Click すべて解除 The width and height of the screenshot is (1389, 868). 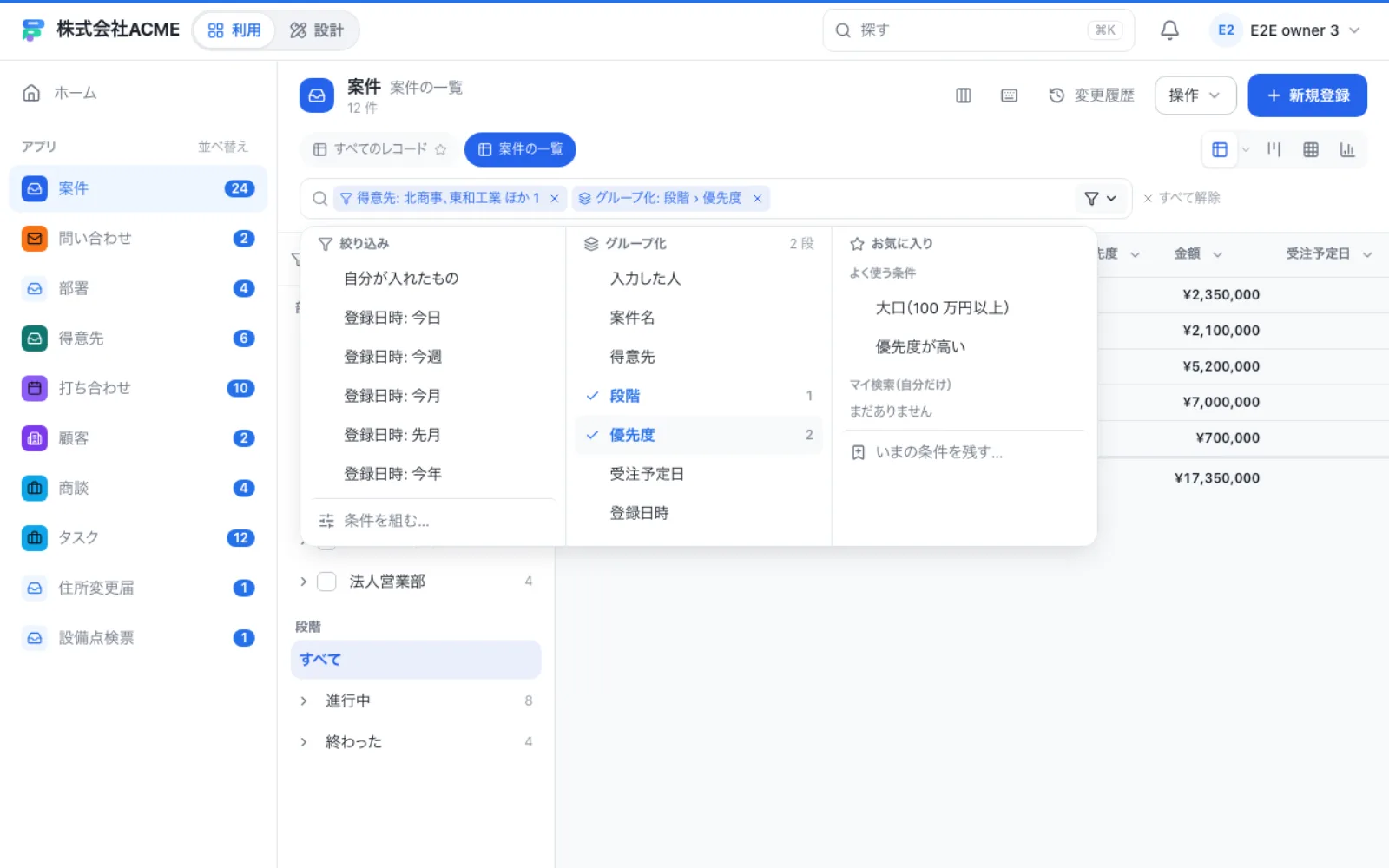(1182, 198)
